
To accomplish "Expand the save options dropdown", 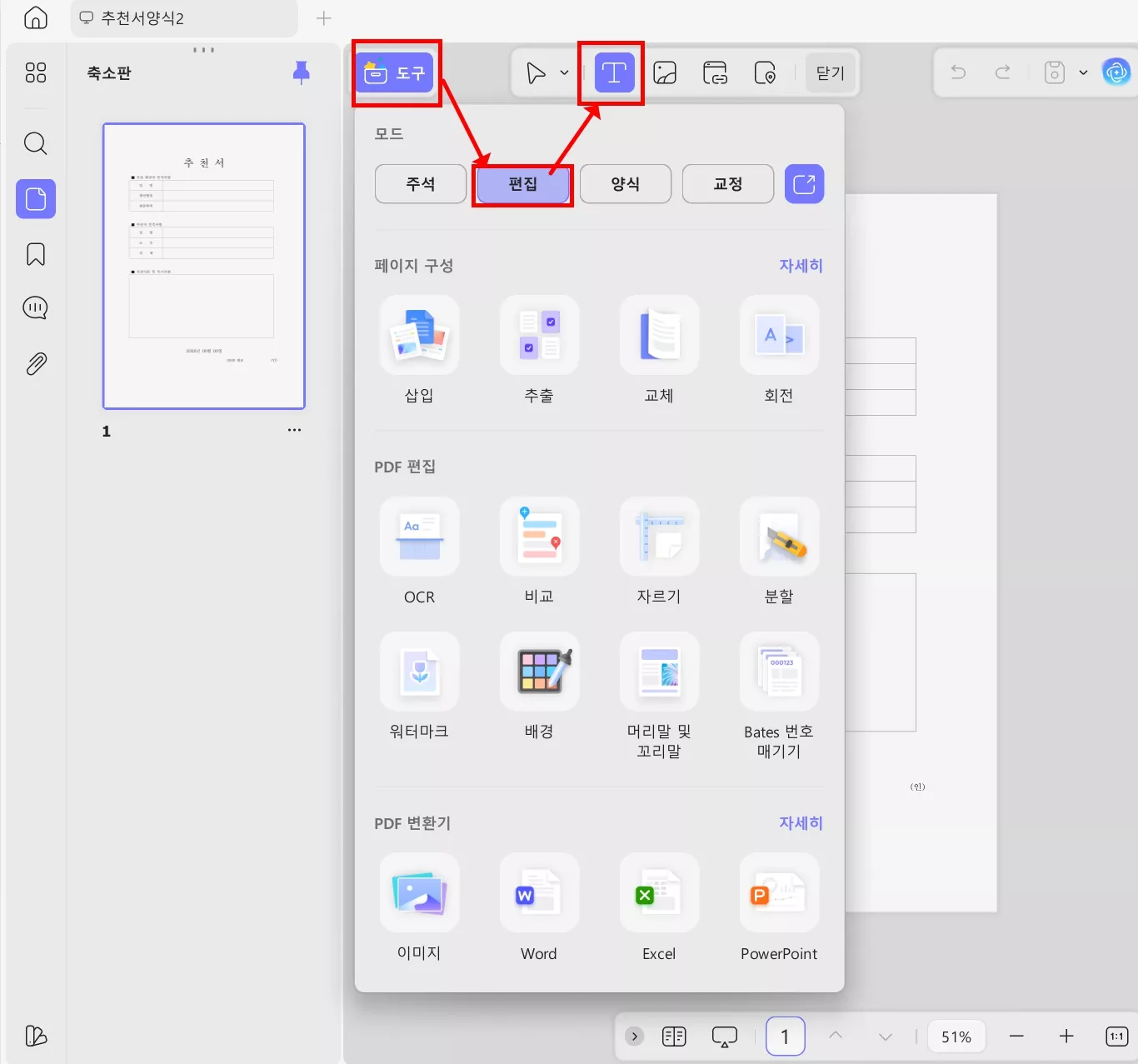I will [1083, 72].
